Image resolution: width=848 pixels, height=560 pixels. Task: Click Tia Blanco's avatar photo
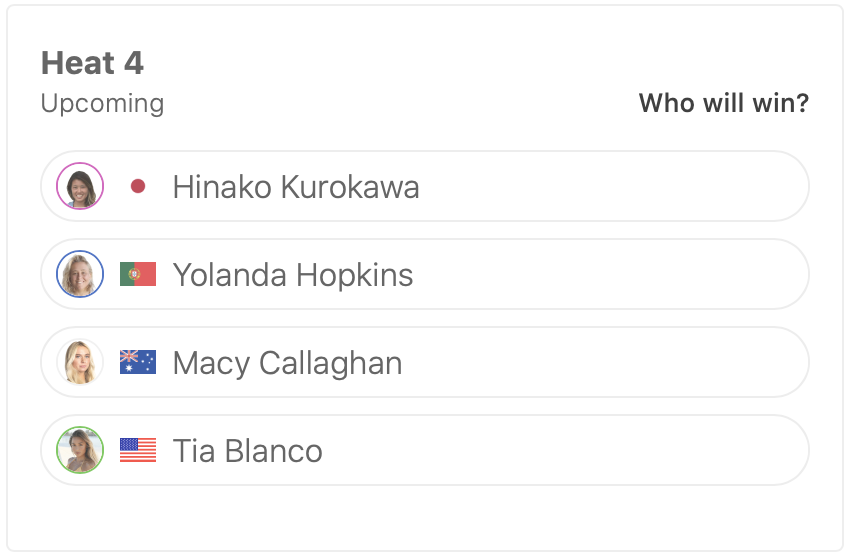click(80, 450)
